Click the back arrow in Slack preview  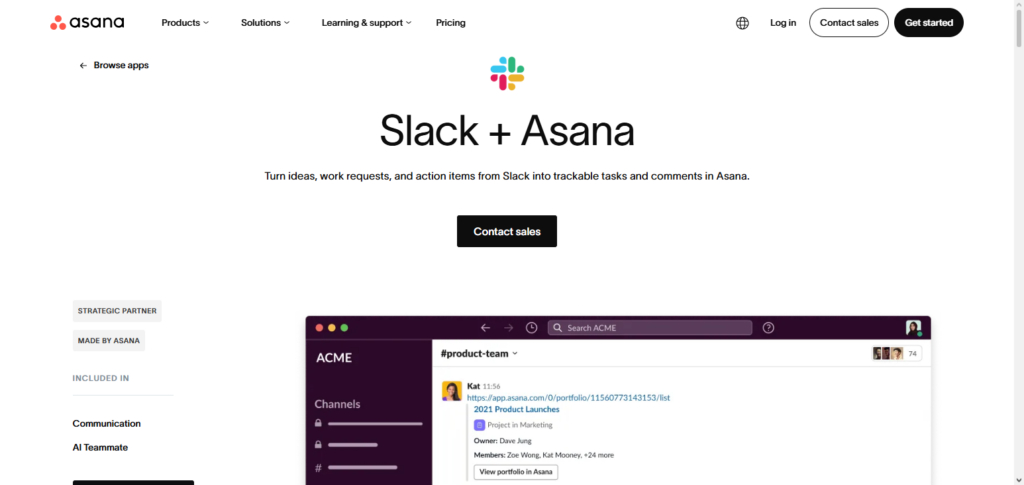(485, 328)
